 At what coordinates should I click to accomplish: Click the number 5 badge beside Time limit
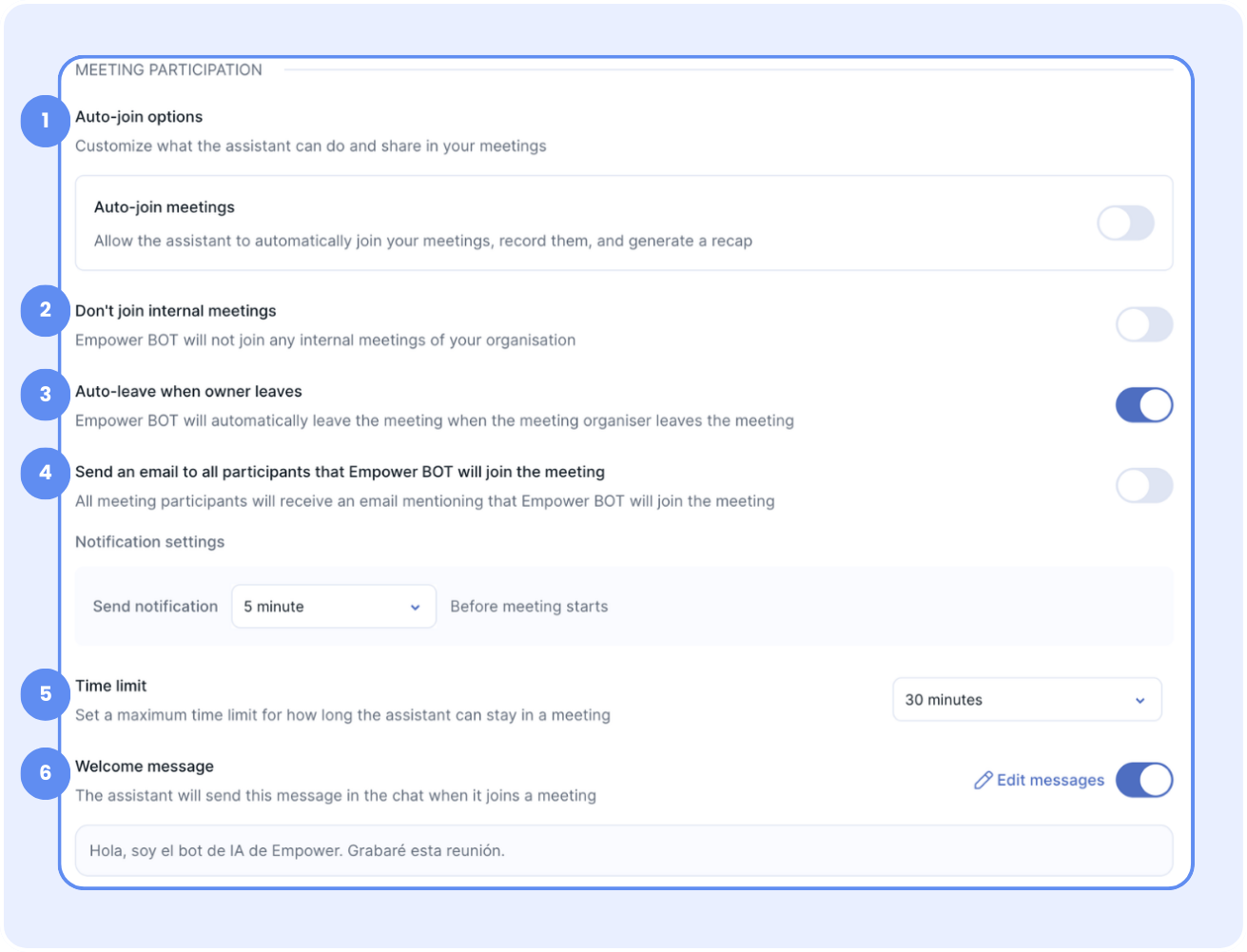tap(45, 694)
